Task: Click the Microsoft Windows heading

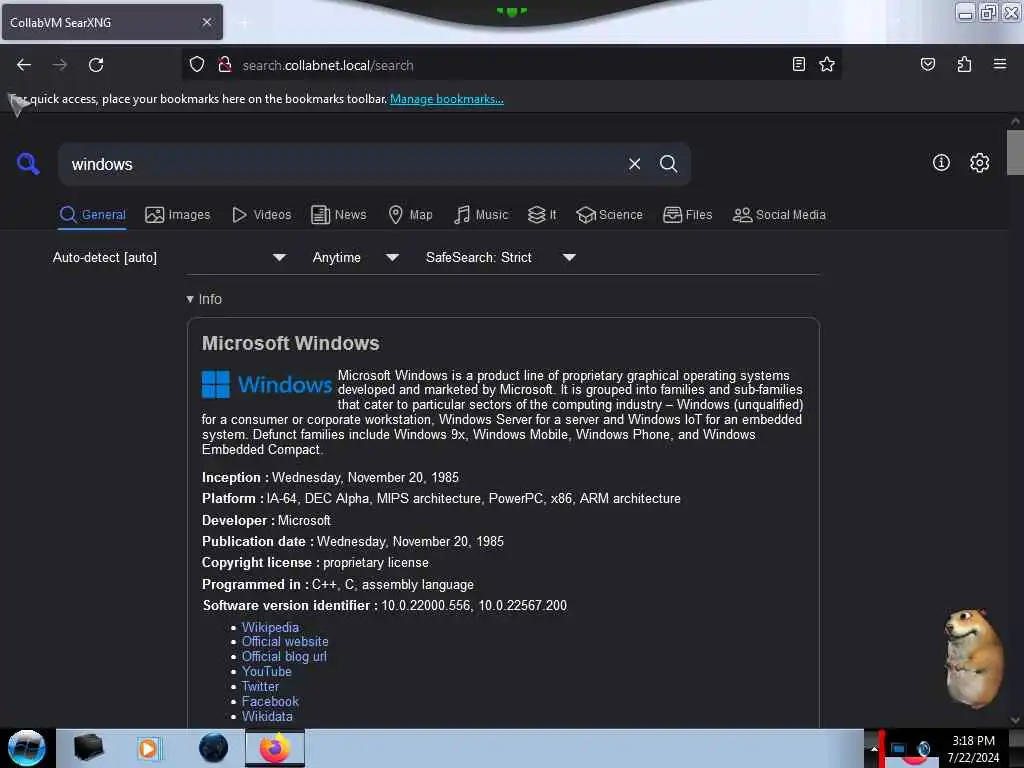Action: click(x=291, y=343)
